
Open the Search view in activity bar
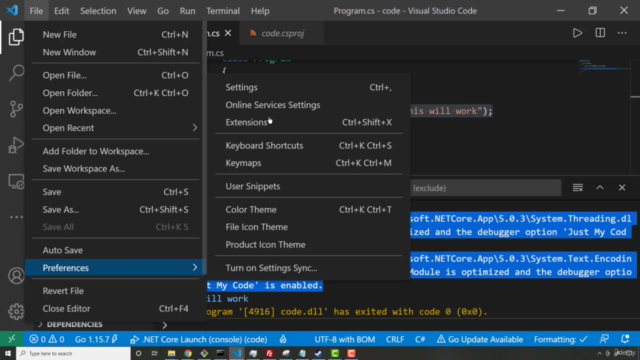[16, 73]
